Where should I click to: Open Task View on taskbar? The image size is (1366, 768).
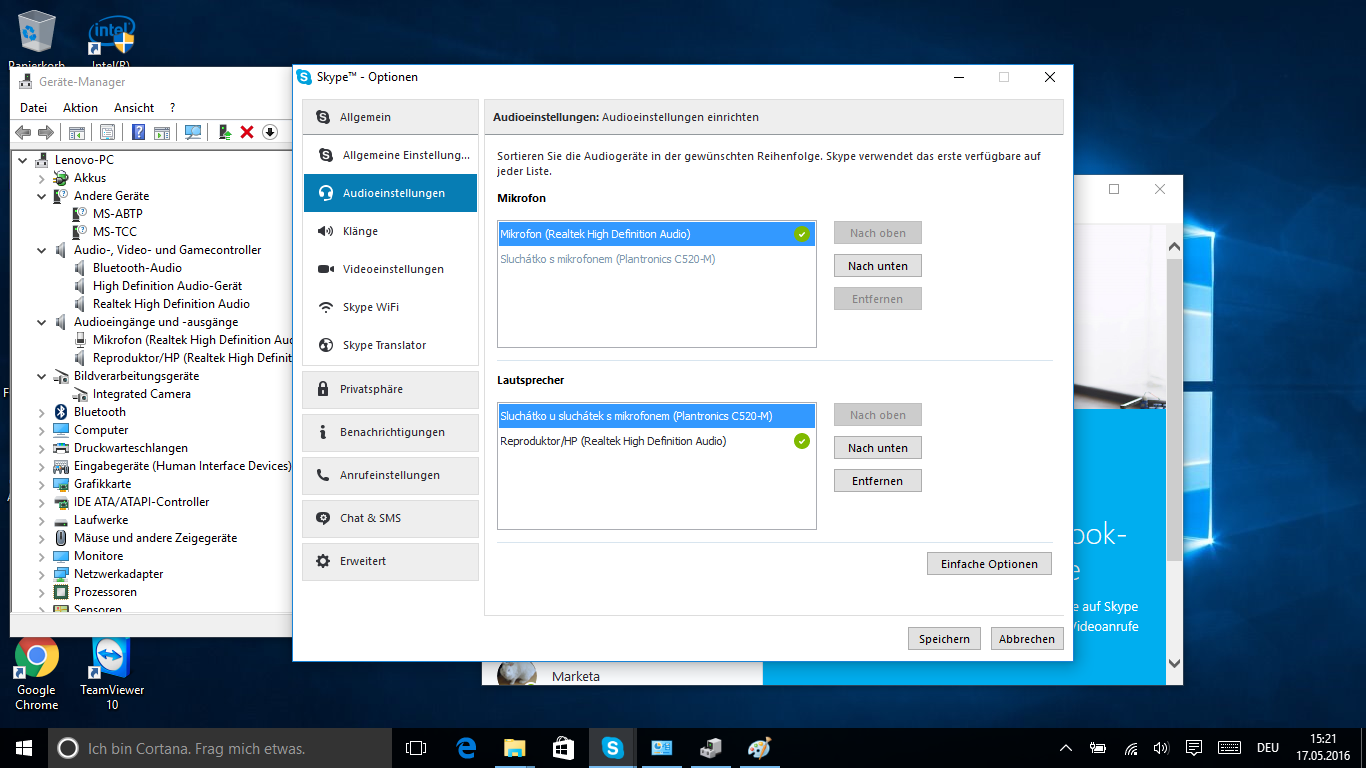(416, 748)
